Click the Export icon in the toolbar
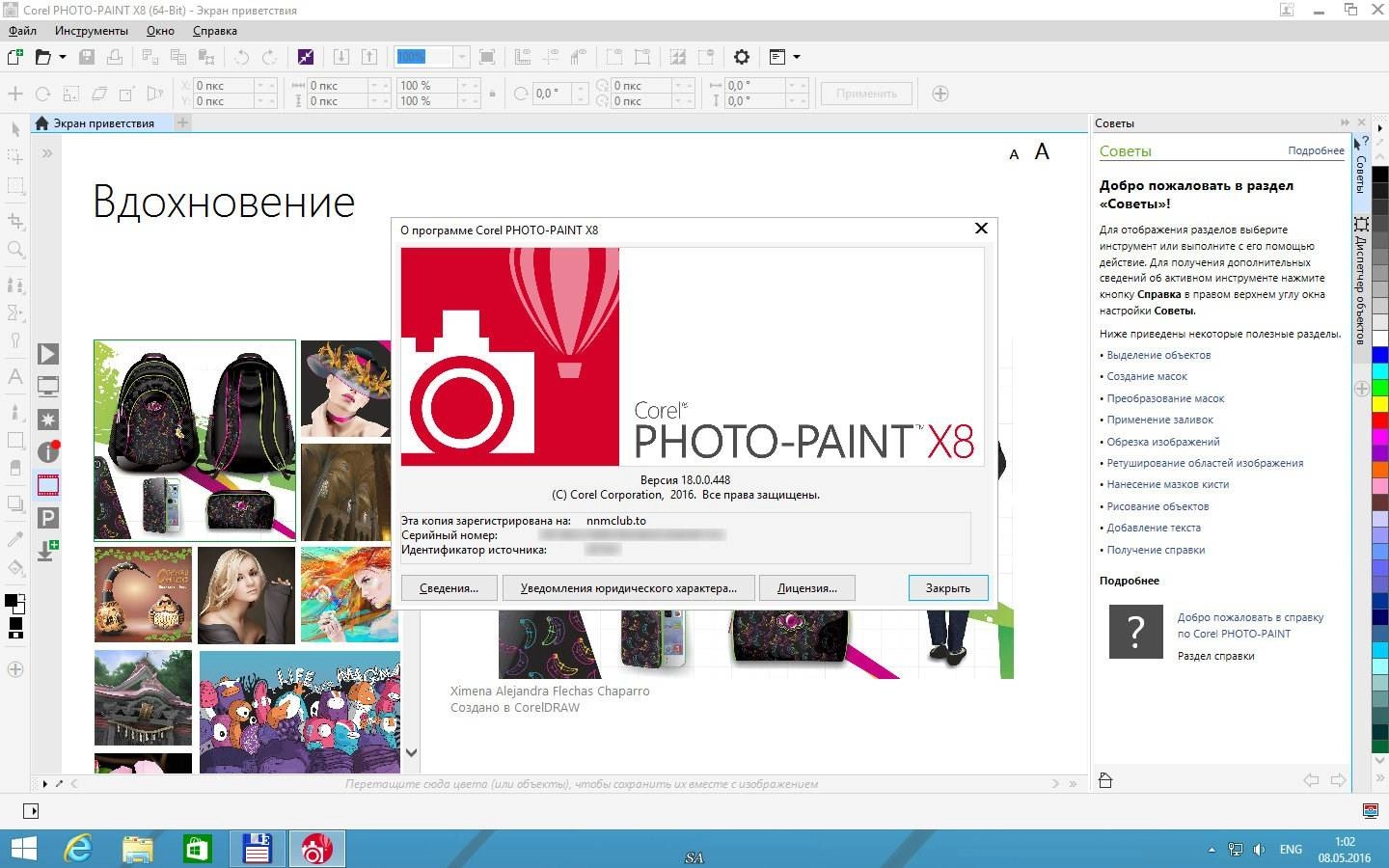Viewport: 1389px width, 868px height. tap(368, 57)
